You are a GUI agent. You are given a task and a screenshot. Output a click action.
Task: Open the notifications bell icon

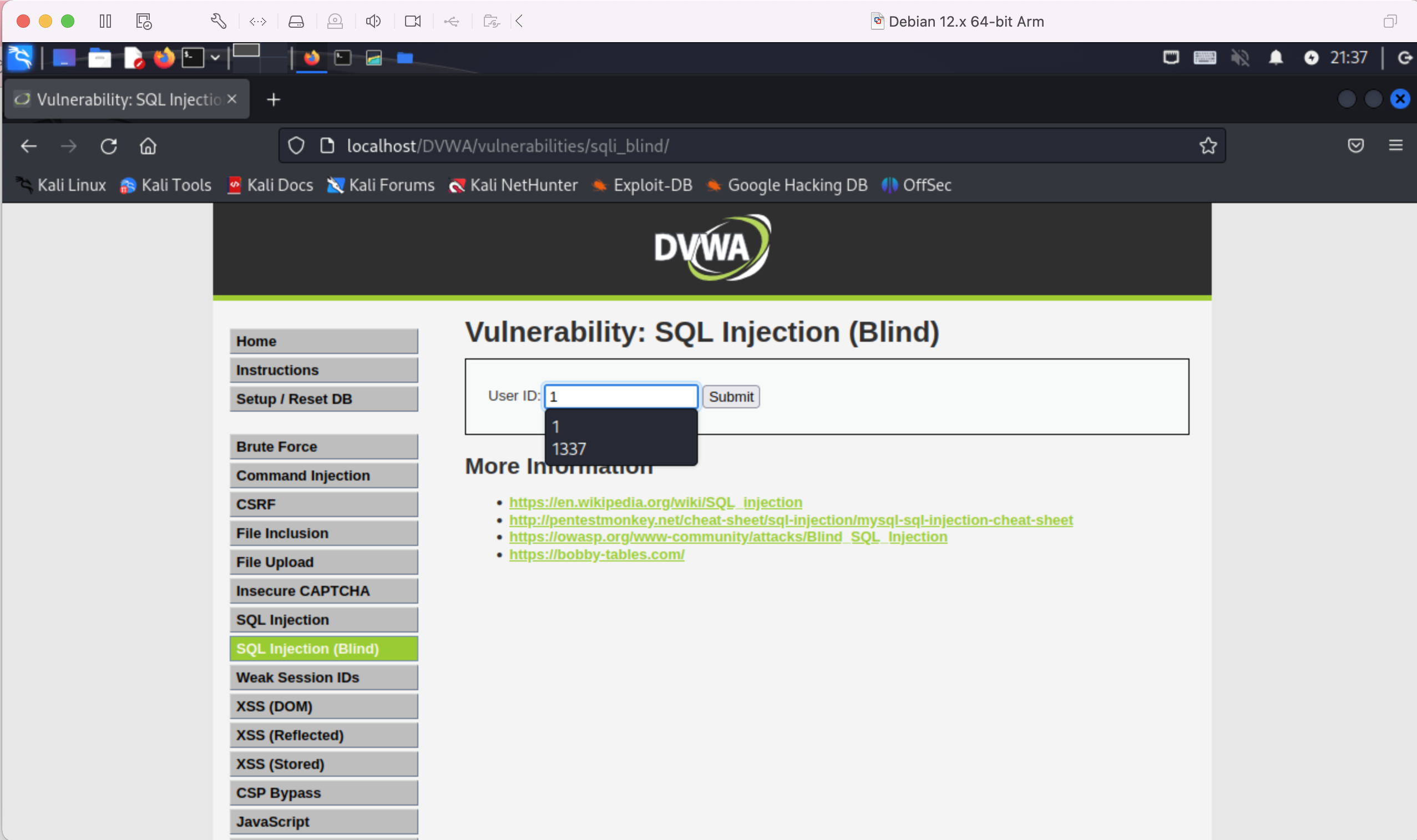pos(1276,58)
